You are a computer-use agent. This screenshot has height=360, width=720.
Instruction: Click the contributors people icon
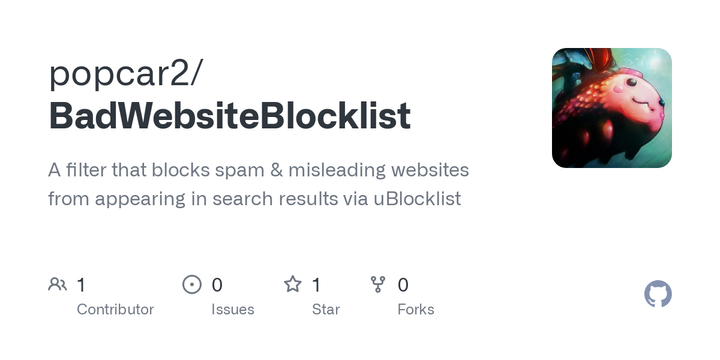pos(57,285)
